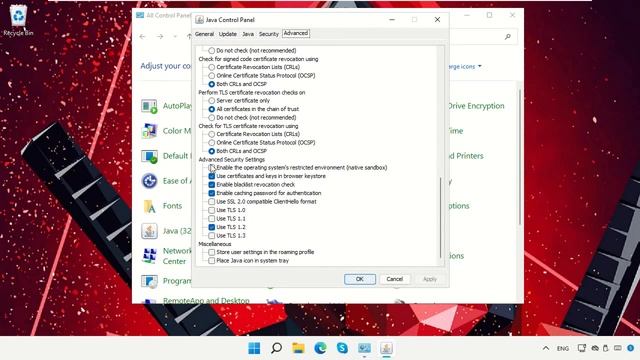The height and width of the screenshot is (360, 640).
Task: Launch Microsoft Edge from taskbar
Action: tap(320, 348)
